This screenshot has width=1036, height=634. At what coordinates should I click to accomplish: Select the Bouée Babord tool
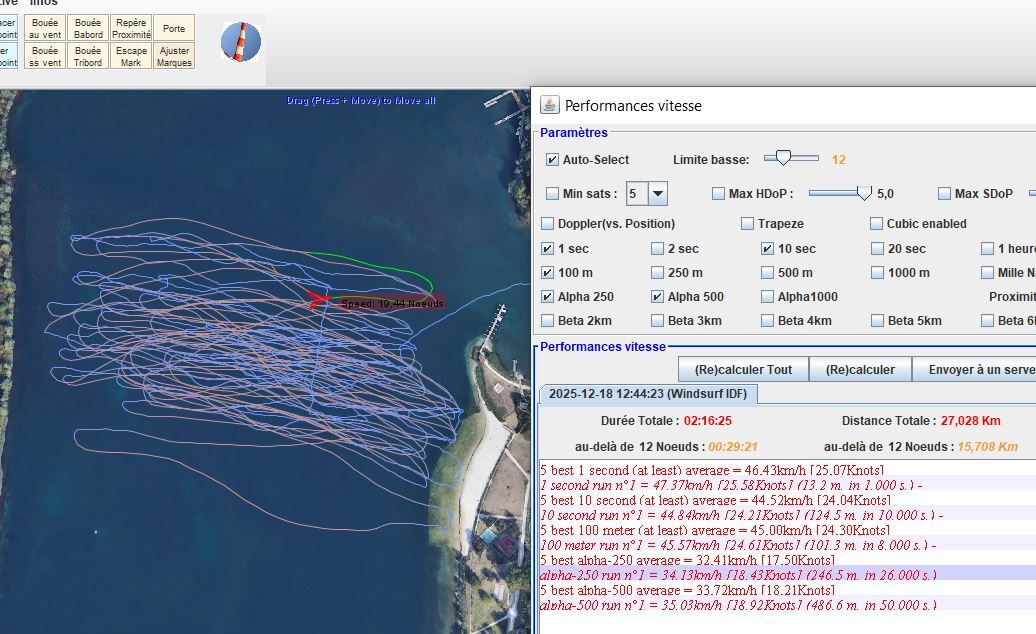click(x=88, y=28)
